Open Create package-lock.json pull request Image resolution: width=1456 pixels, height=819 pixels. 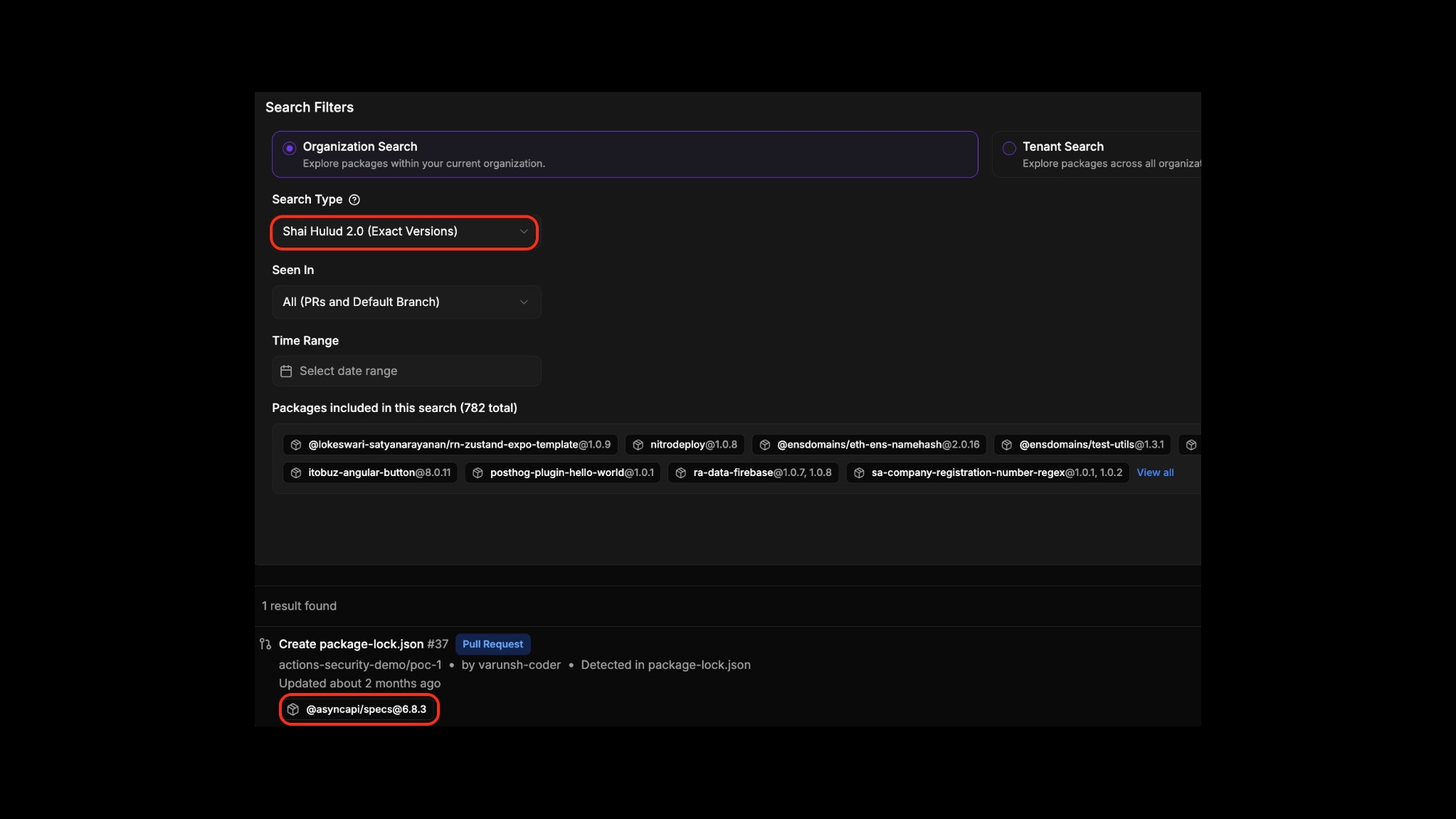point(351,644)
